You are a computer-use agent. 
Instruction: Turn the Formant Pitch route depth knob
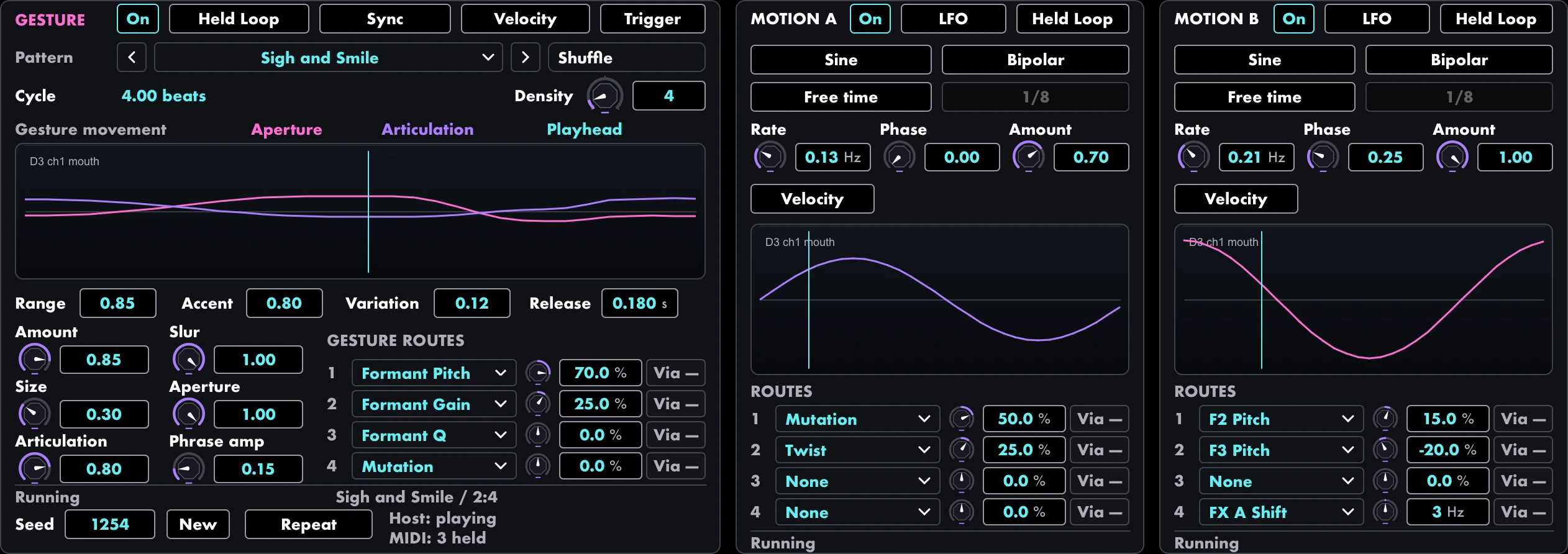coord(538,373)
